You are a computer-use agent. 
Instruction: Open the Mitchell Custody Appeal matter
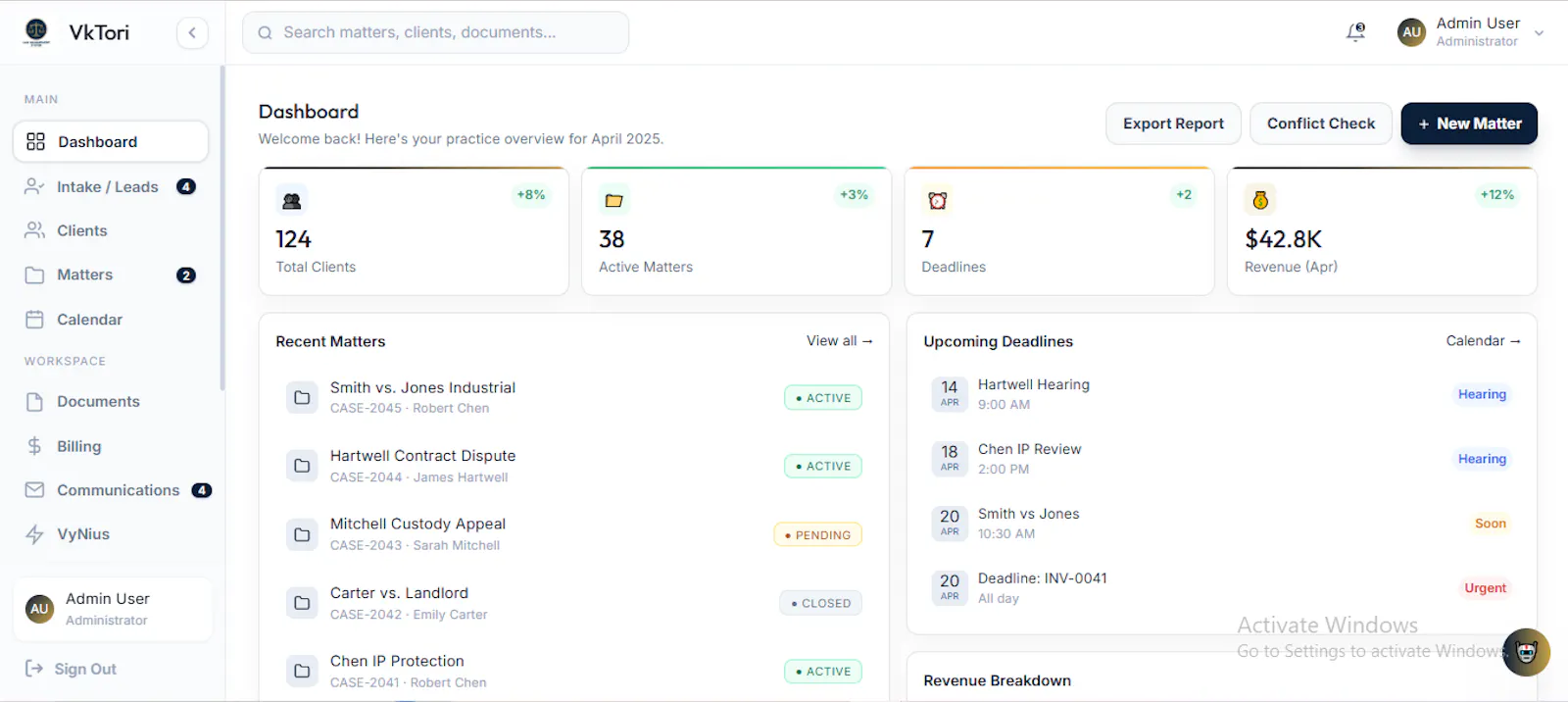point(574,534)
